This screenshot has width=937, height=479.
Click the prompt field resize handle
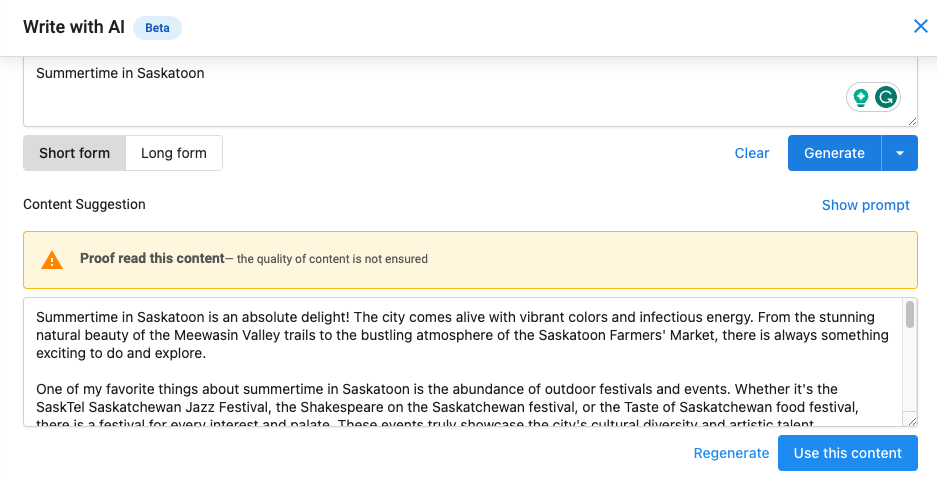[x=912, y=121]
